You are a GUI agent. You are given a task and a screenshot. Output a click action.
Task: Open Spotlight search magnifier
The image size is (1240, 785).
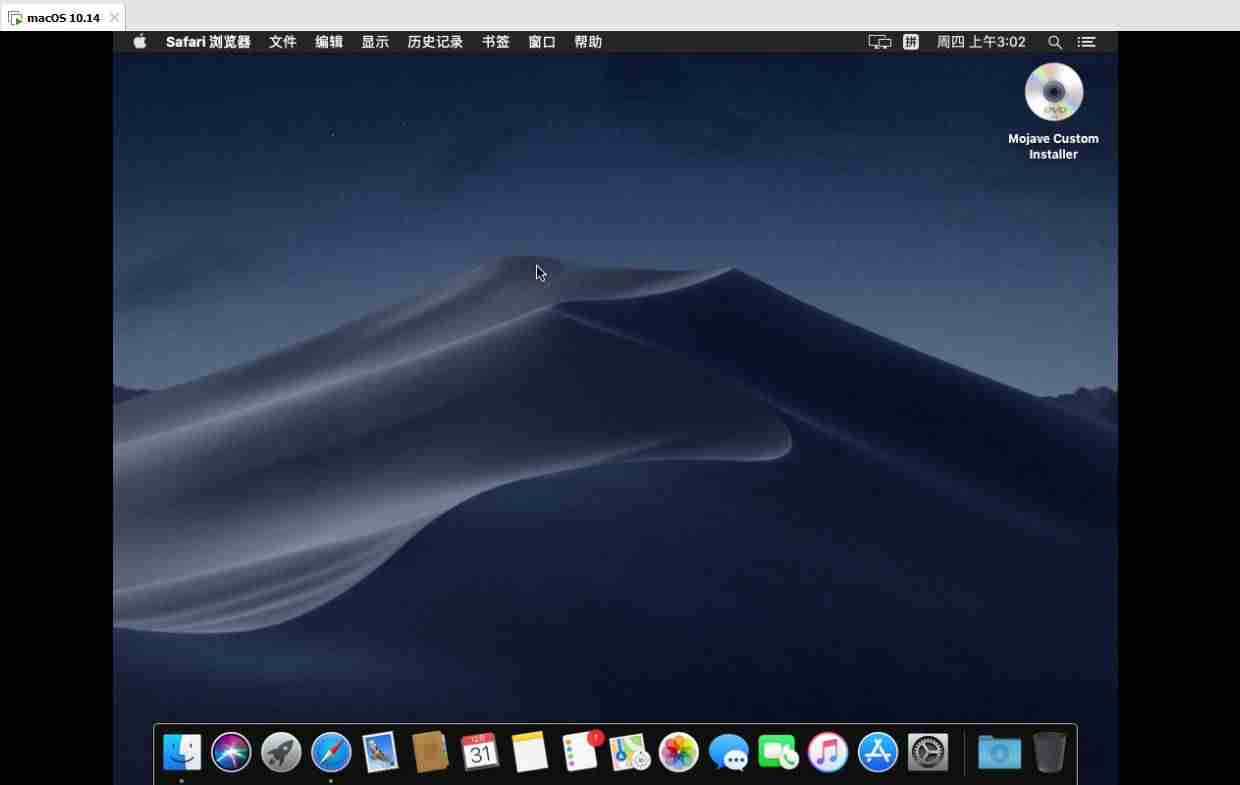pos(1055,42)
